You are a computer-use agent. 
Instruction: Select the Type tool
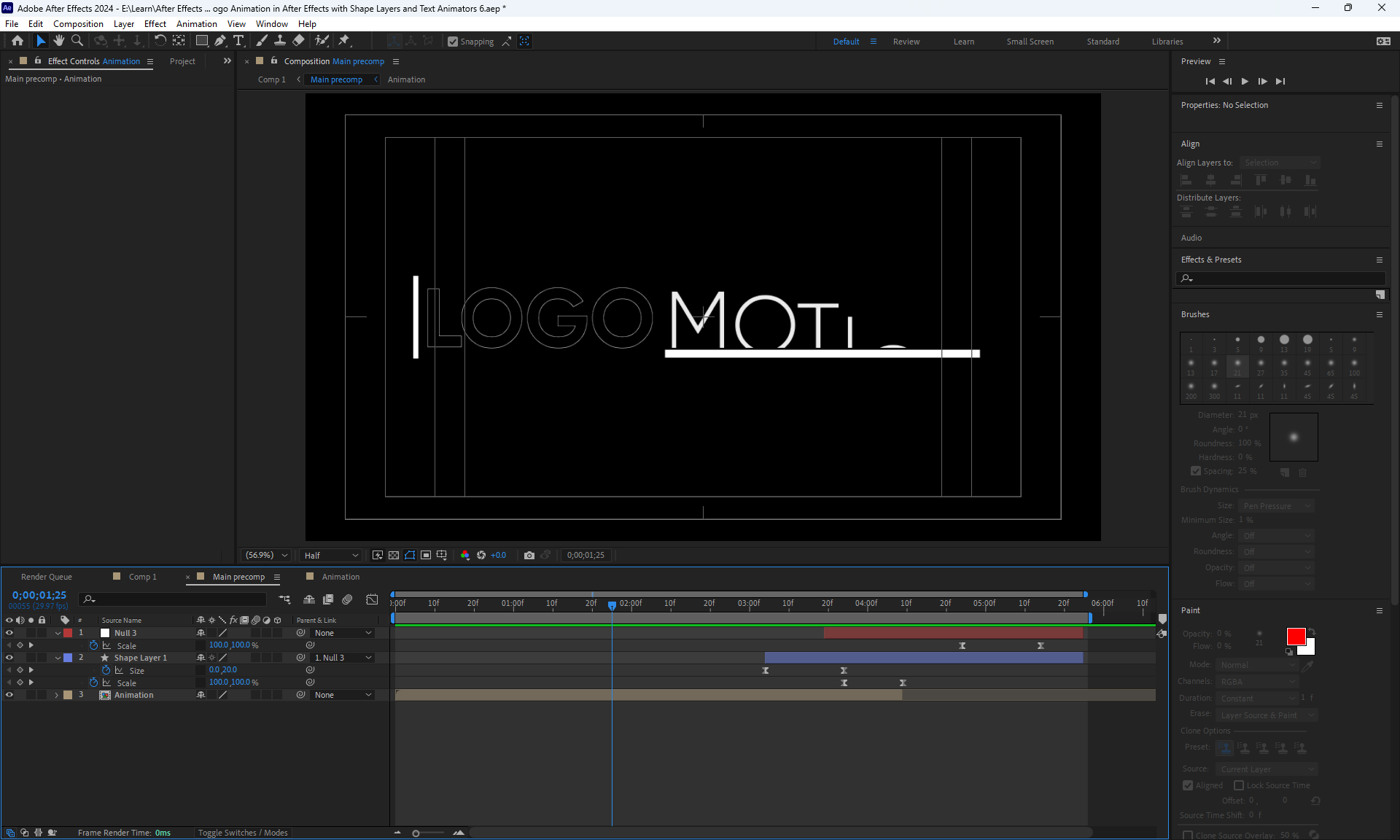tap(238, 41)
